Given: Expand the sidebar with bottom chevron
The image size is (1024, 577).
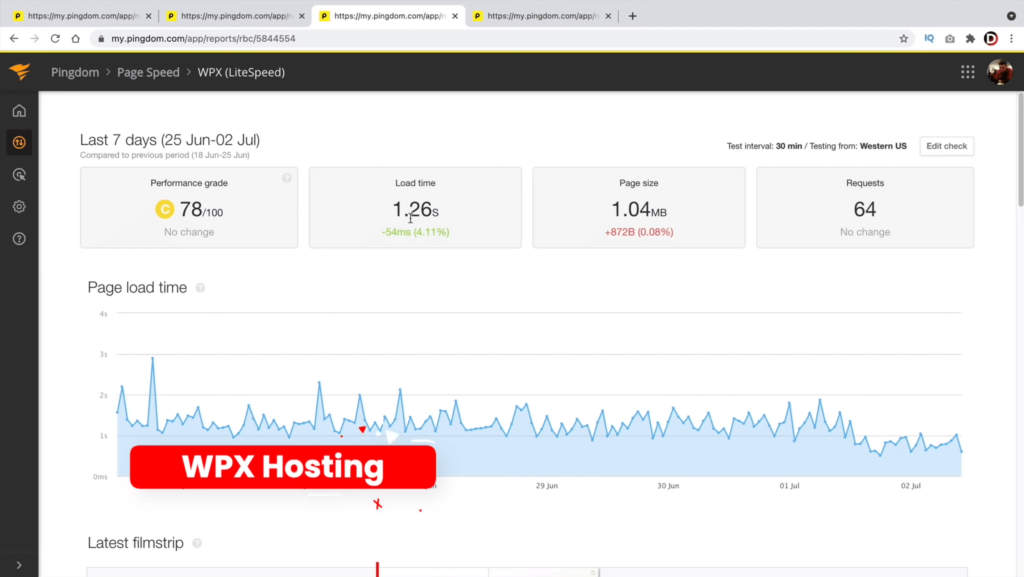Looking at the screenshot, I should (19, 565).
